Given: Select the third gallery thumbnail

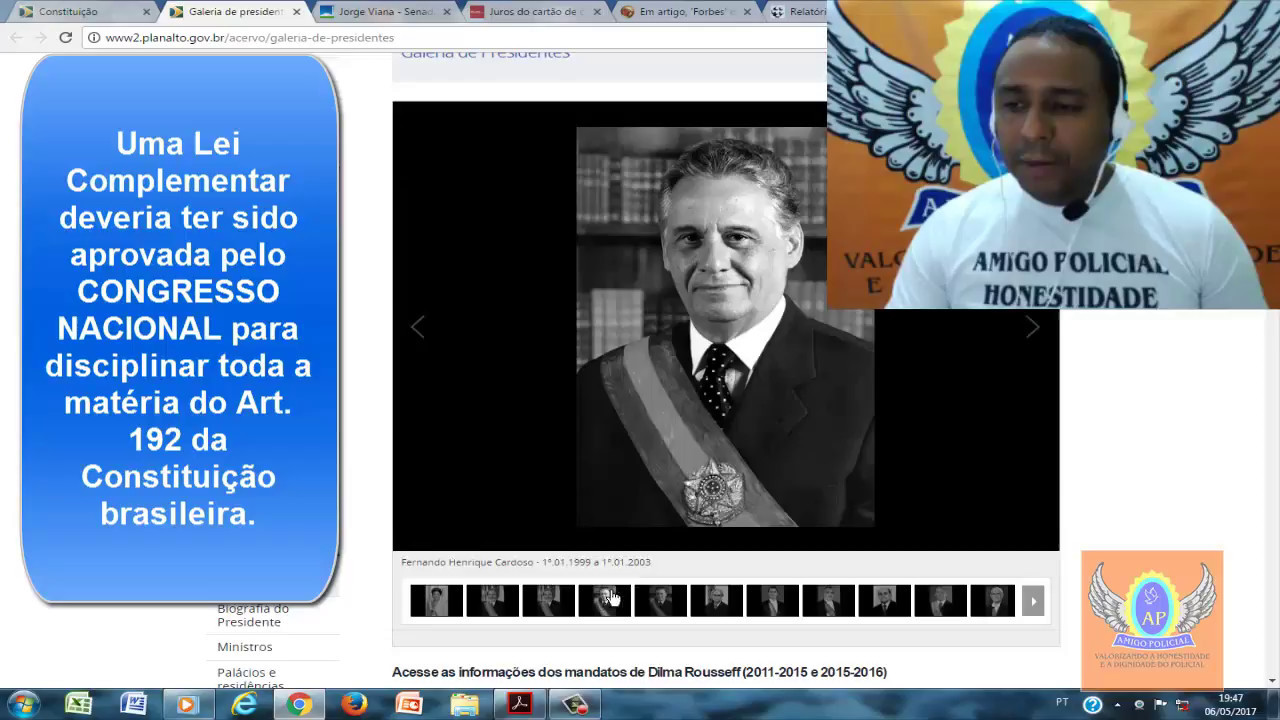Looking at the screenshot, I should click(548, 601).
